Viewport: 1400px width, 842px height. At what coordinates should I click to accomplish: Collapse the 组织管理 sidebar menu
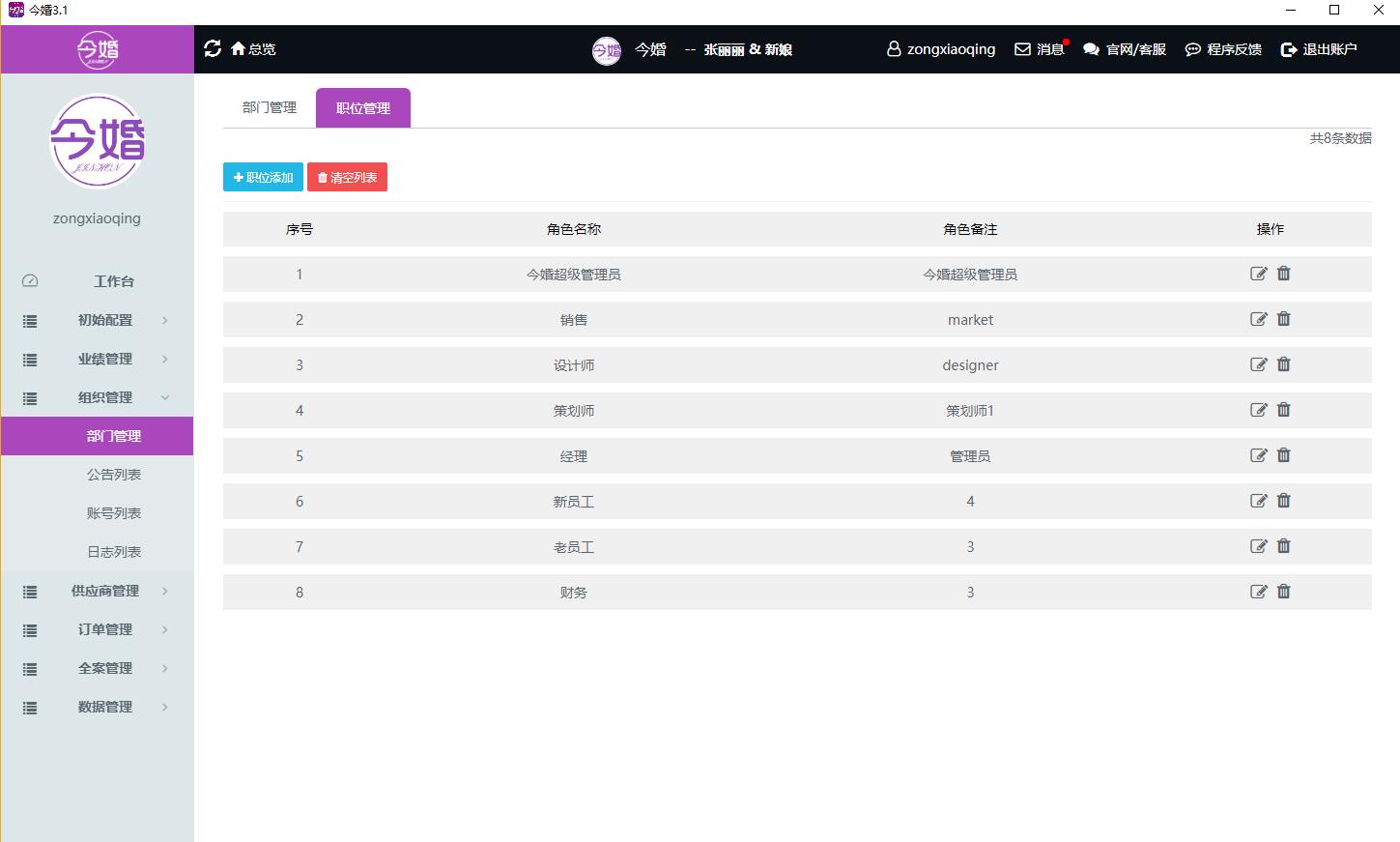98,397
